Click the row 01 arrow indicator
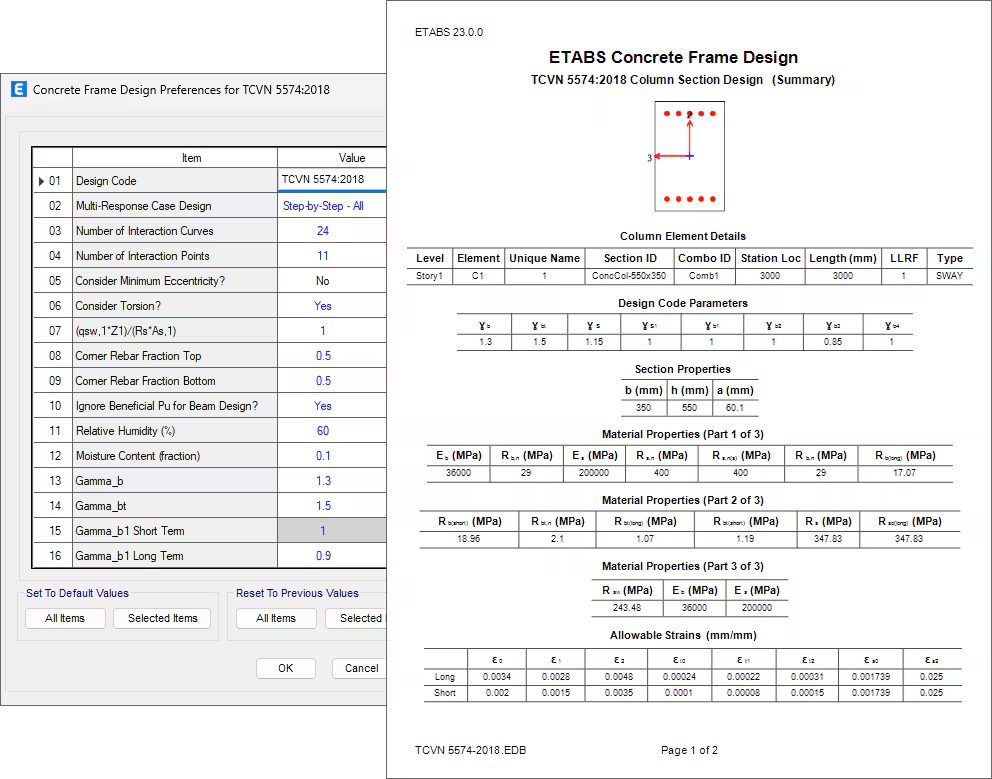 coord(41,181)
